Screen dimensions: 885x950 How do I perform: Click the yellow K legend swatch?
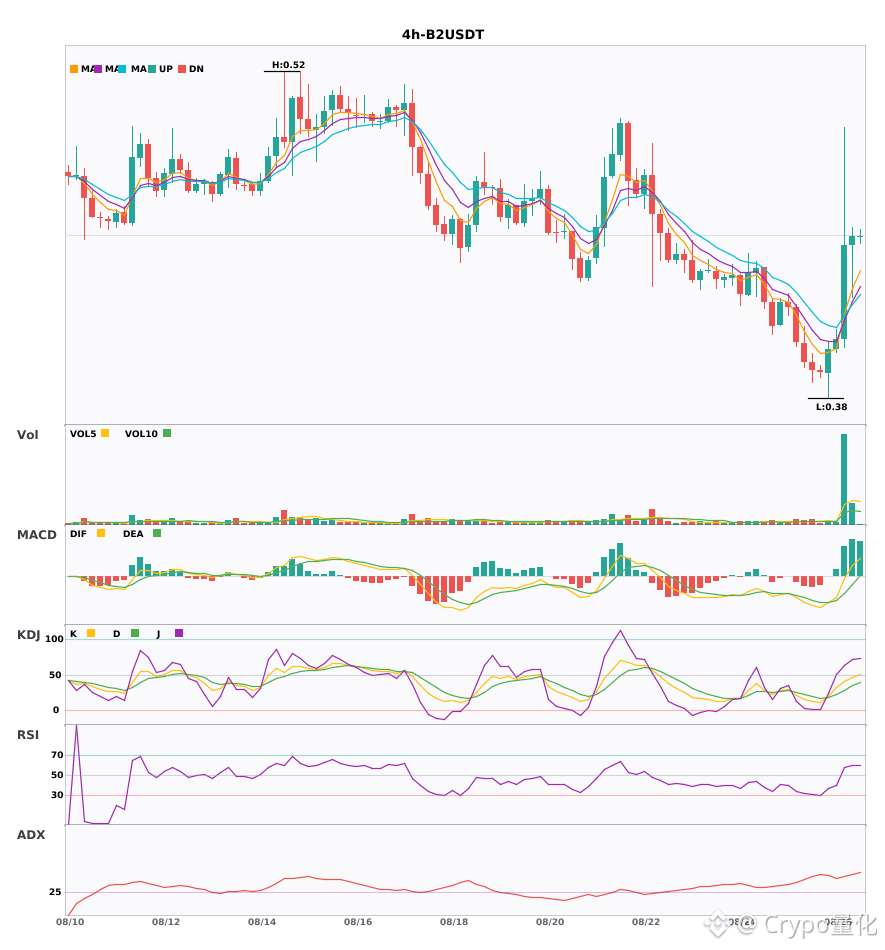pyautogui.click(x=91, y=633)
